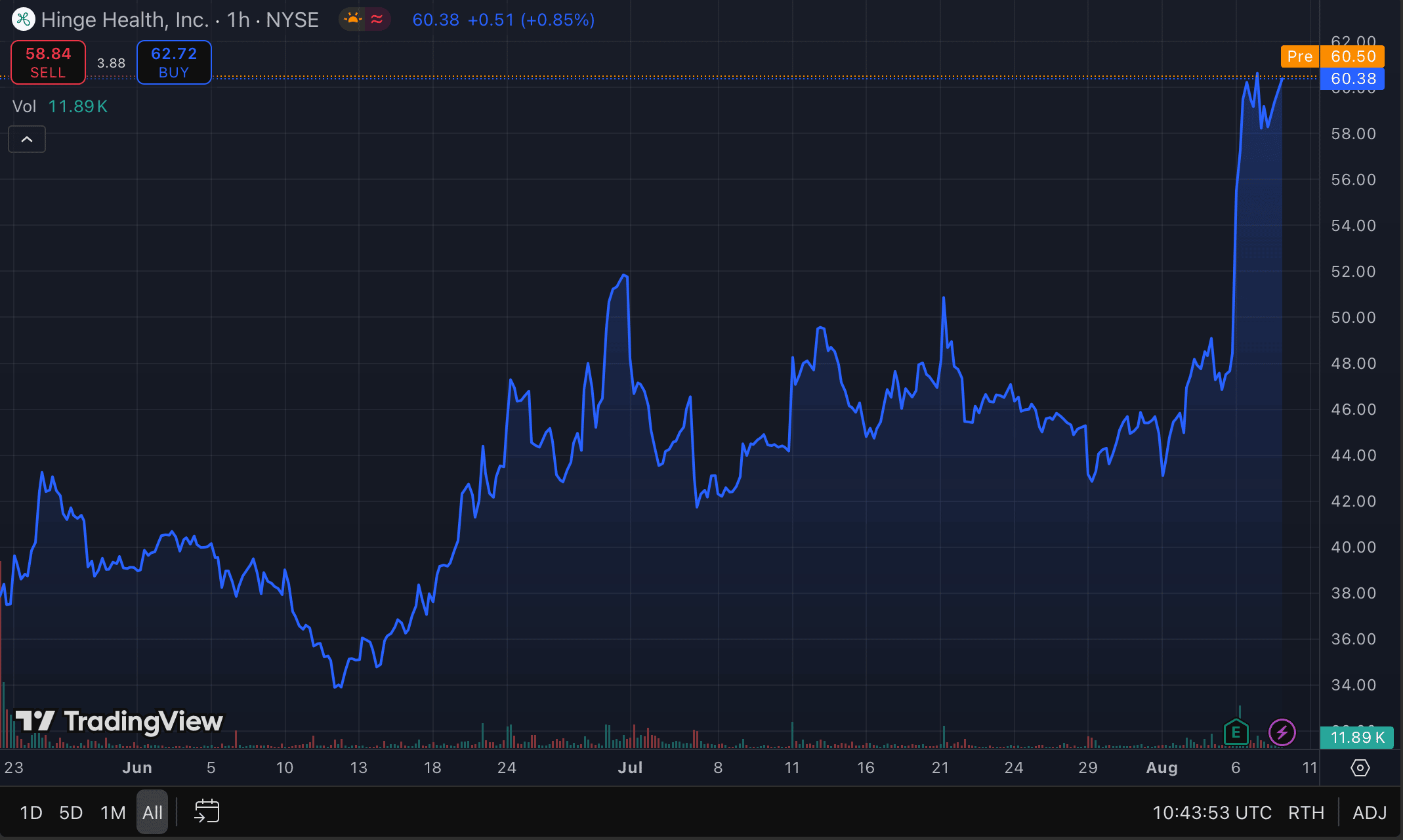Click the Jul date axis label
Image resolution: width=1403 pixels, height=840 pixels.
630,768
